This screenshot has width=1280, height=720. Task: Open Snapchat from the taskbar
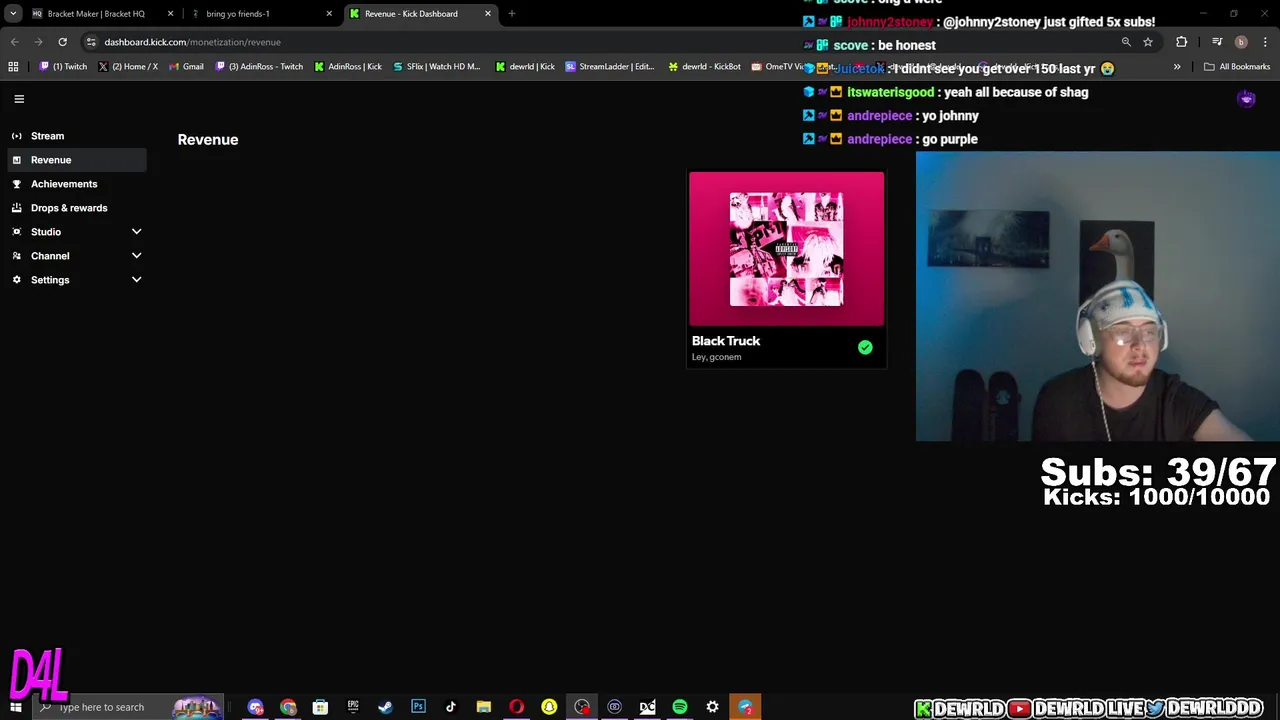pyautogui.click(x=549, y=707)
